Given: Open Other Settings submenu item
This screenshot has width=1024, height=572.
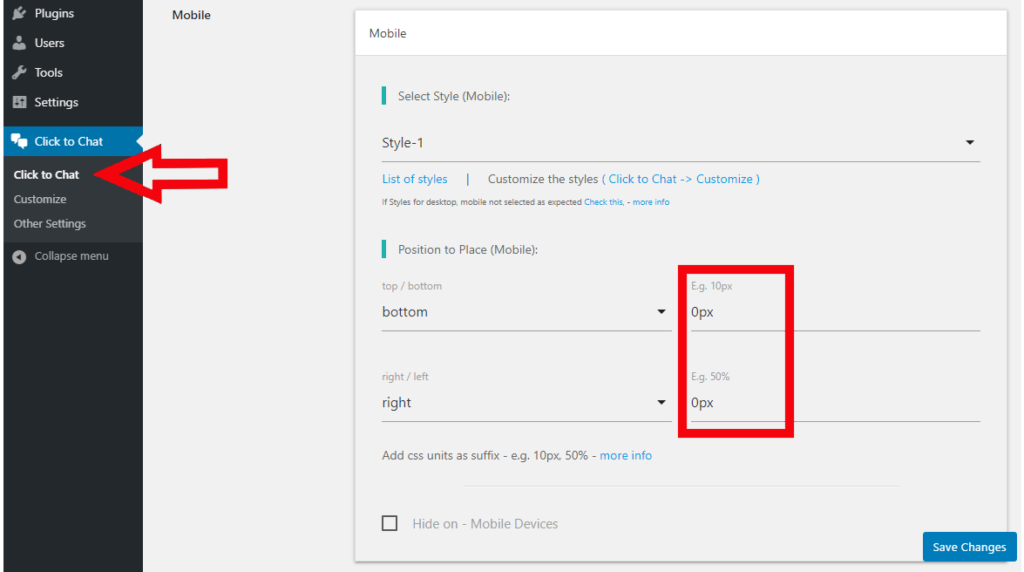Looking at the screenshot, I should click(x=50, y=224).
